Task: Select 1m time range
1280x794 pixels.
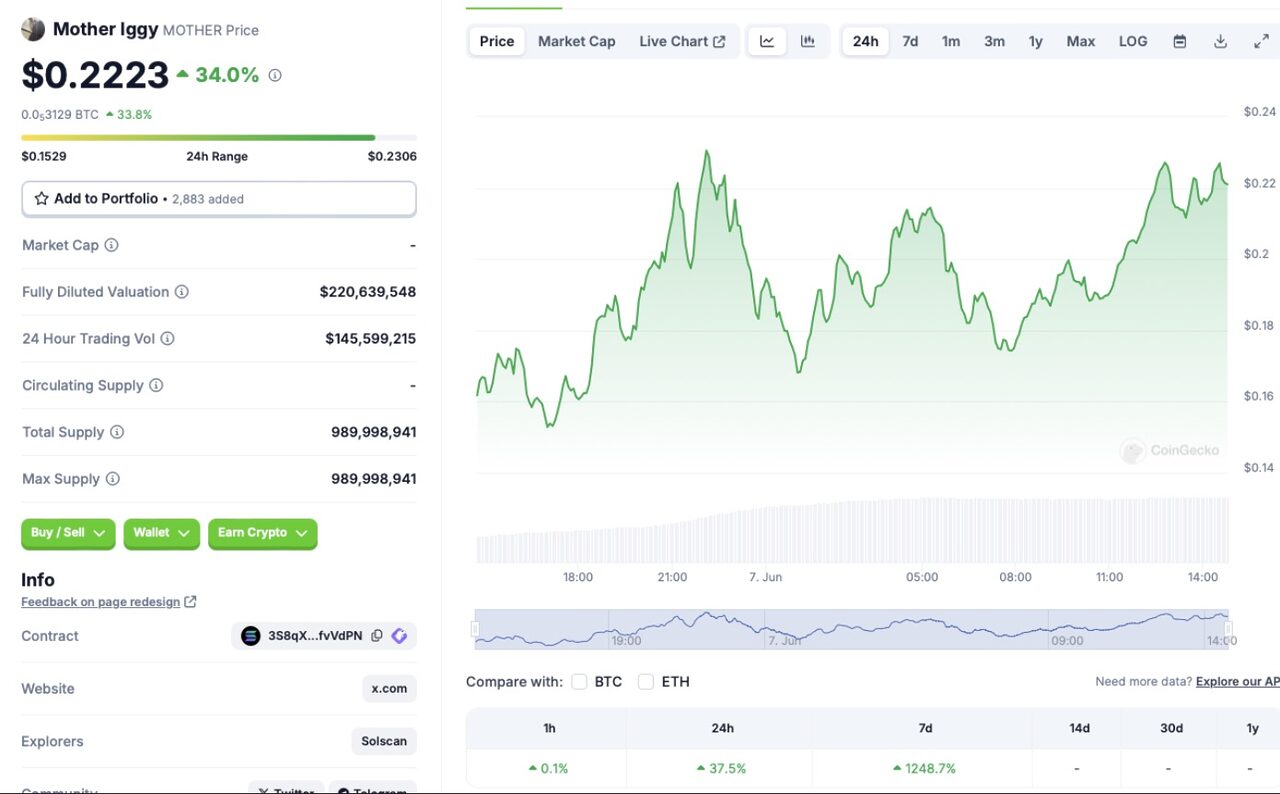Action: click(x=951, y=41)
